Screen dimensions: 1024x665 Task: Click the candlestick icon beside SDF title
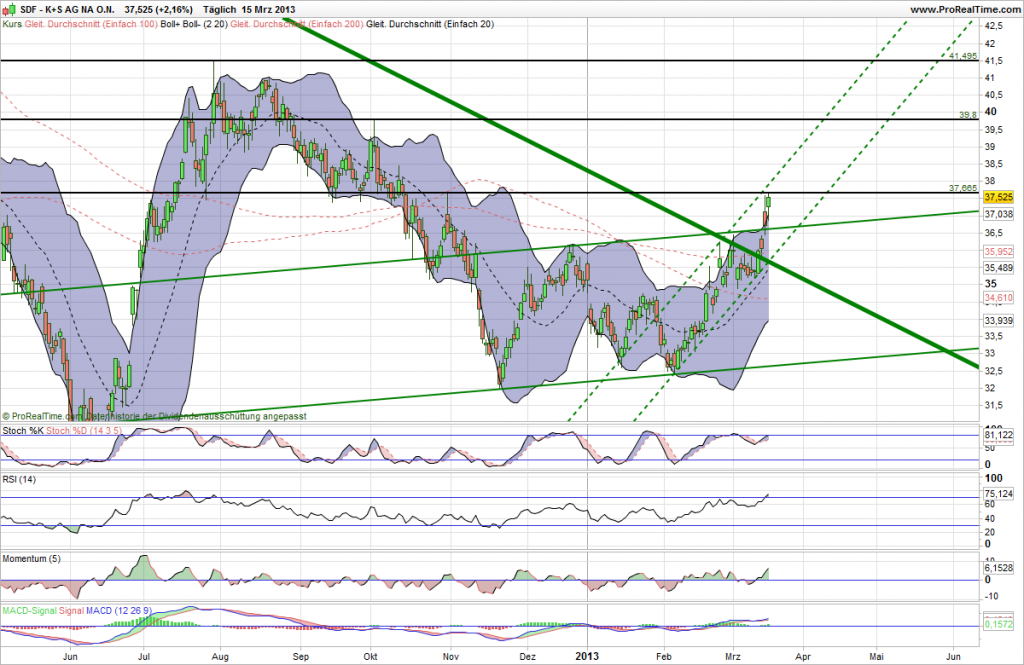[x=9, y=8]
